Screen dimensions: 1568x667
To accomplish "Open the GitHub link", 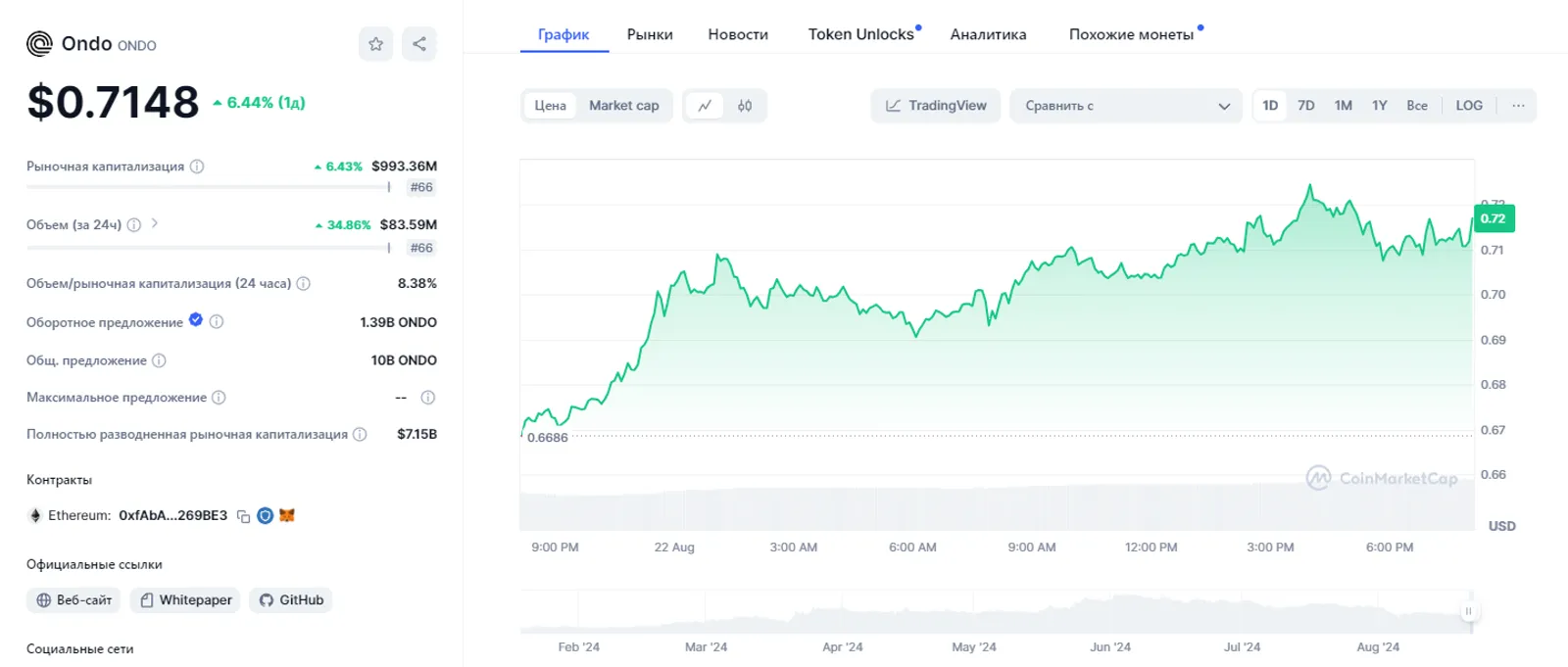I will 291,600.
